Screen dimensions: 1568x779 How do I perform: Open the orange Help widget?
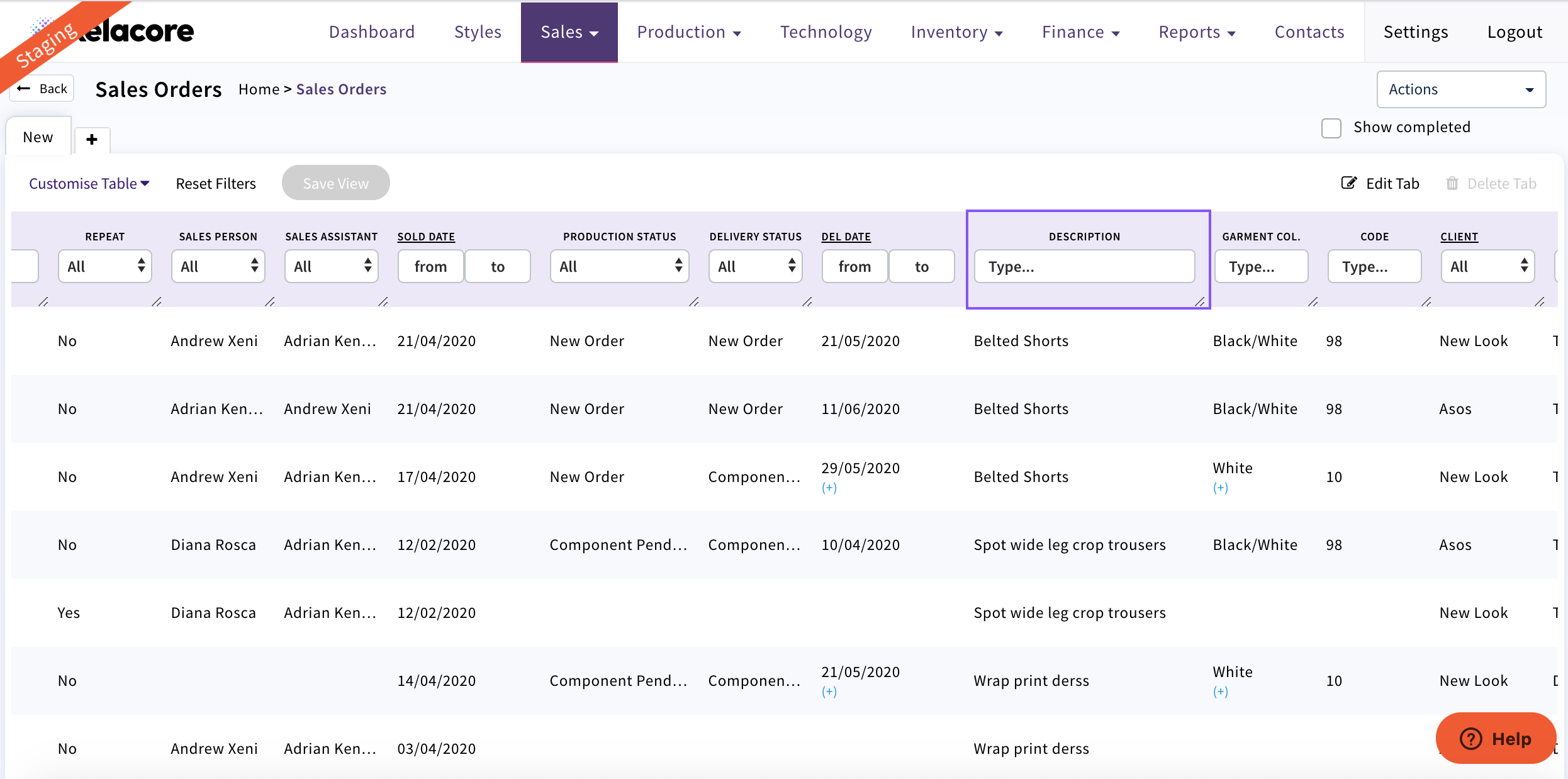pyautogui.click(x=1496, y=738)
